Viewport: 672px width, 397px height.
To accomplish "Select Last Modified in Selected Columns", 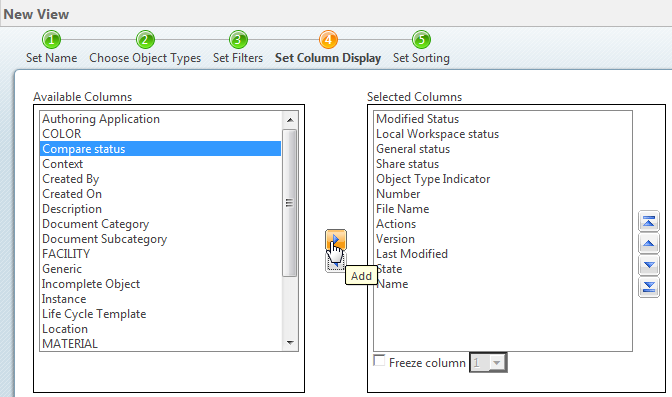I will pyautogui.click(x=503, y=254).
